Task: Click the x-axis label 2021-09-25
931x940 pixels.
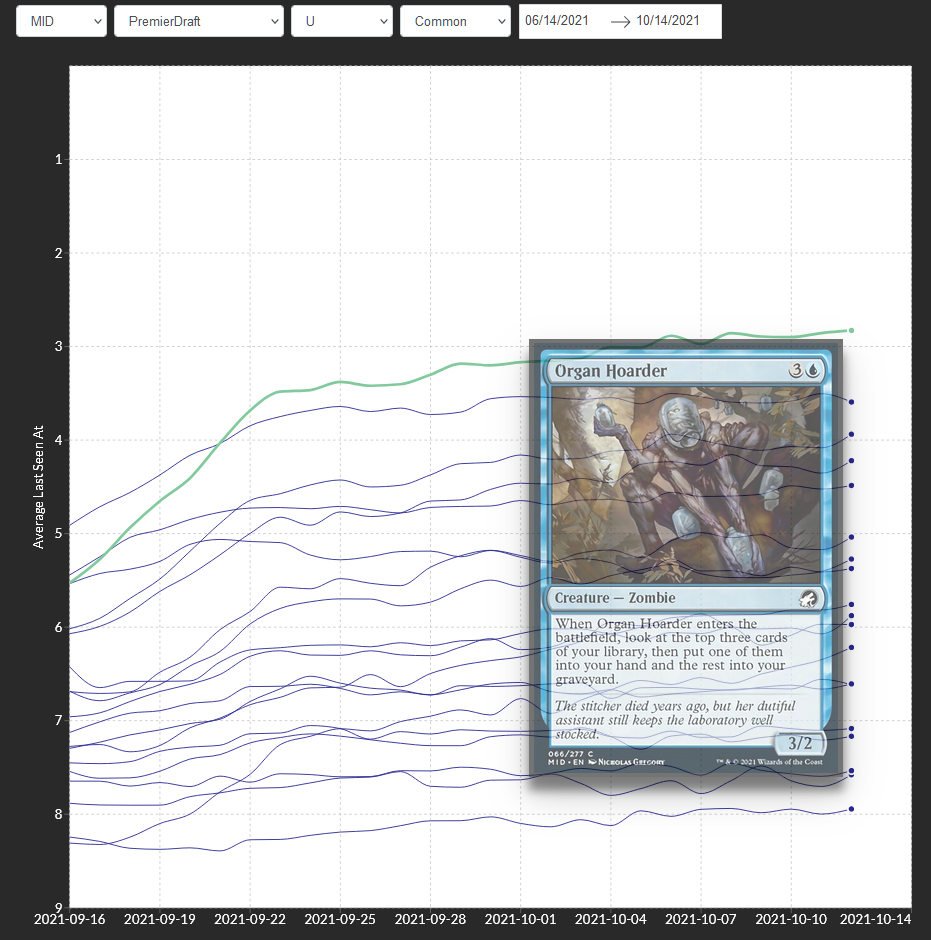Action: click(x=340, y=919)
